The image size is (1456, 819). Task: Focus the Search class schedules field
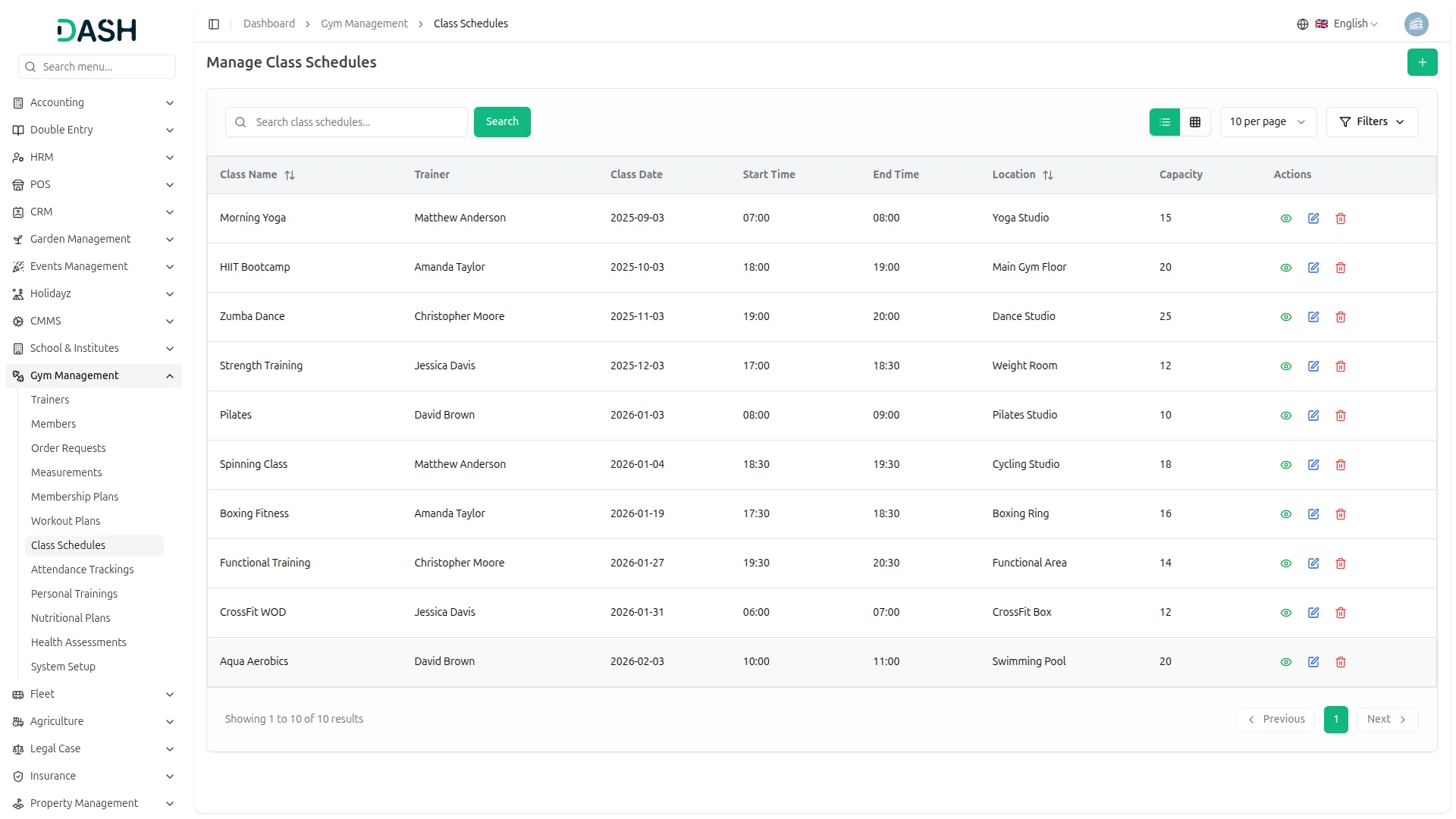tap(356, 122)
